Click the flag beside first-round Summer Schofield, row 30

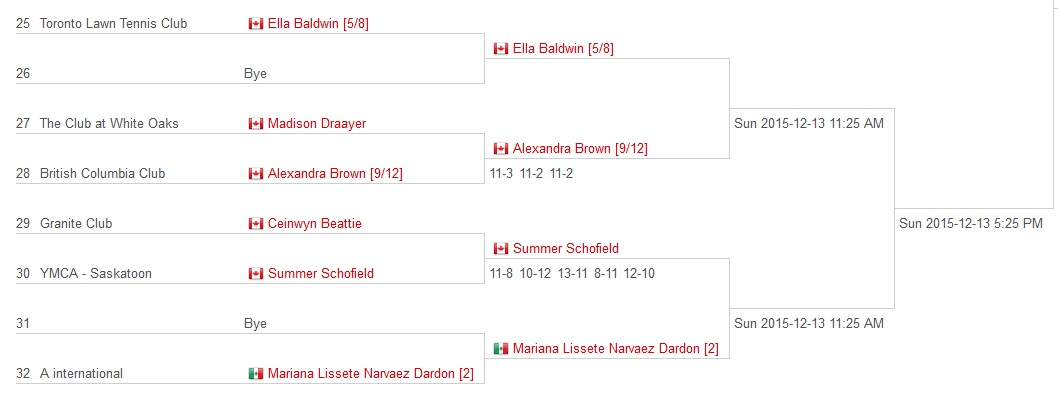pos(256,273)
